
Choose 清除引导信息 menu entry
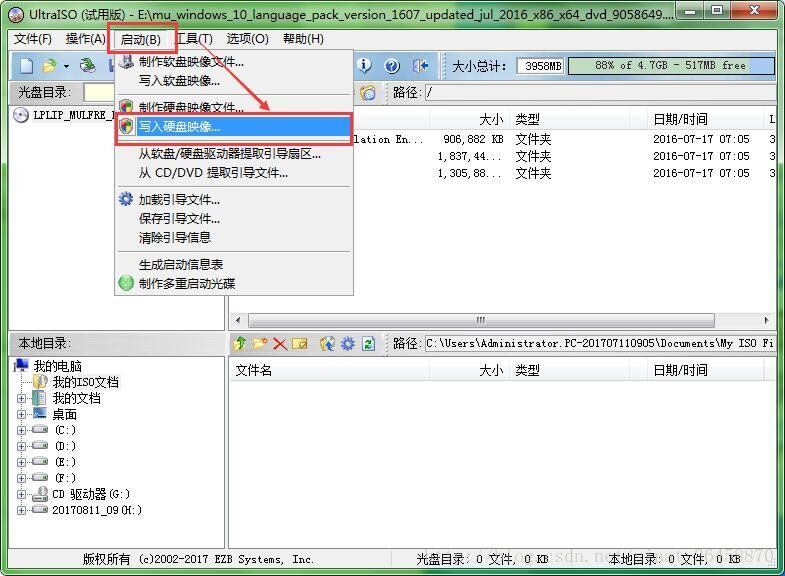pyautogui.click(x=234, y=238)
